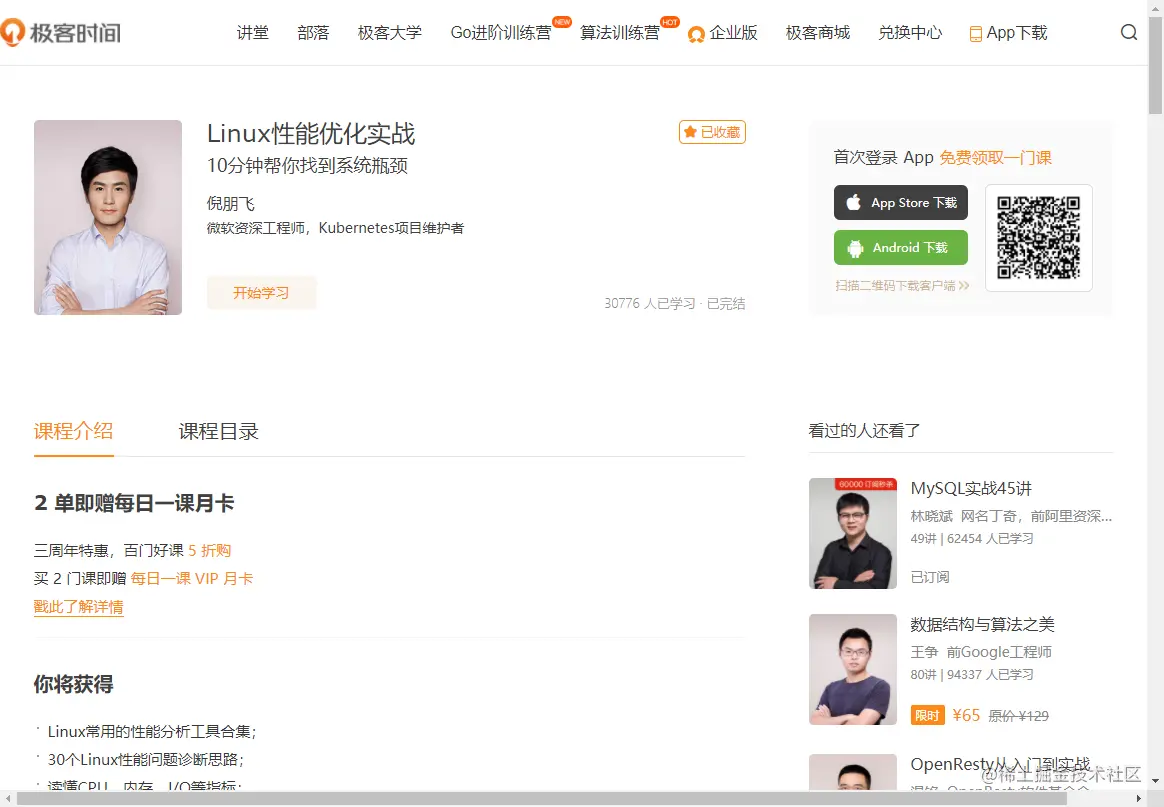
Task: Click horizontal scrollbar right arrow
Action: click(1139, 799)
